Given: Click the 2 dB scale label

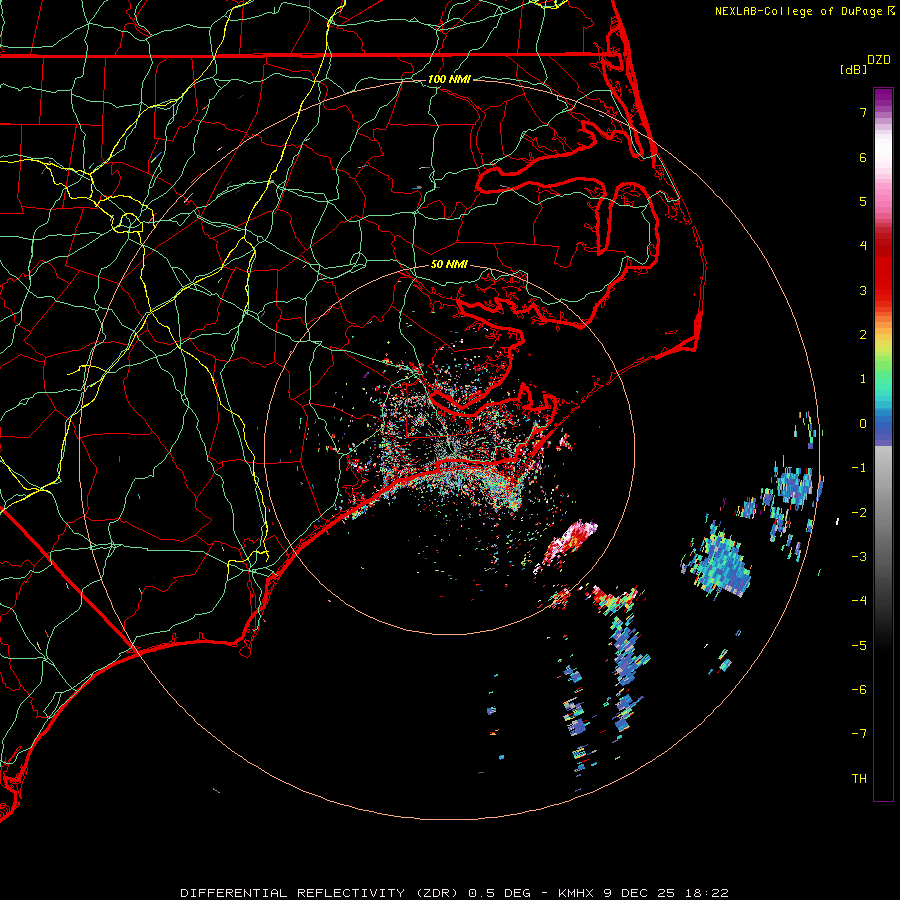Looking at the screenshot, I should coord(863,335).
